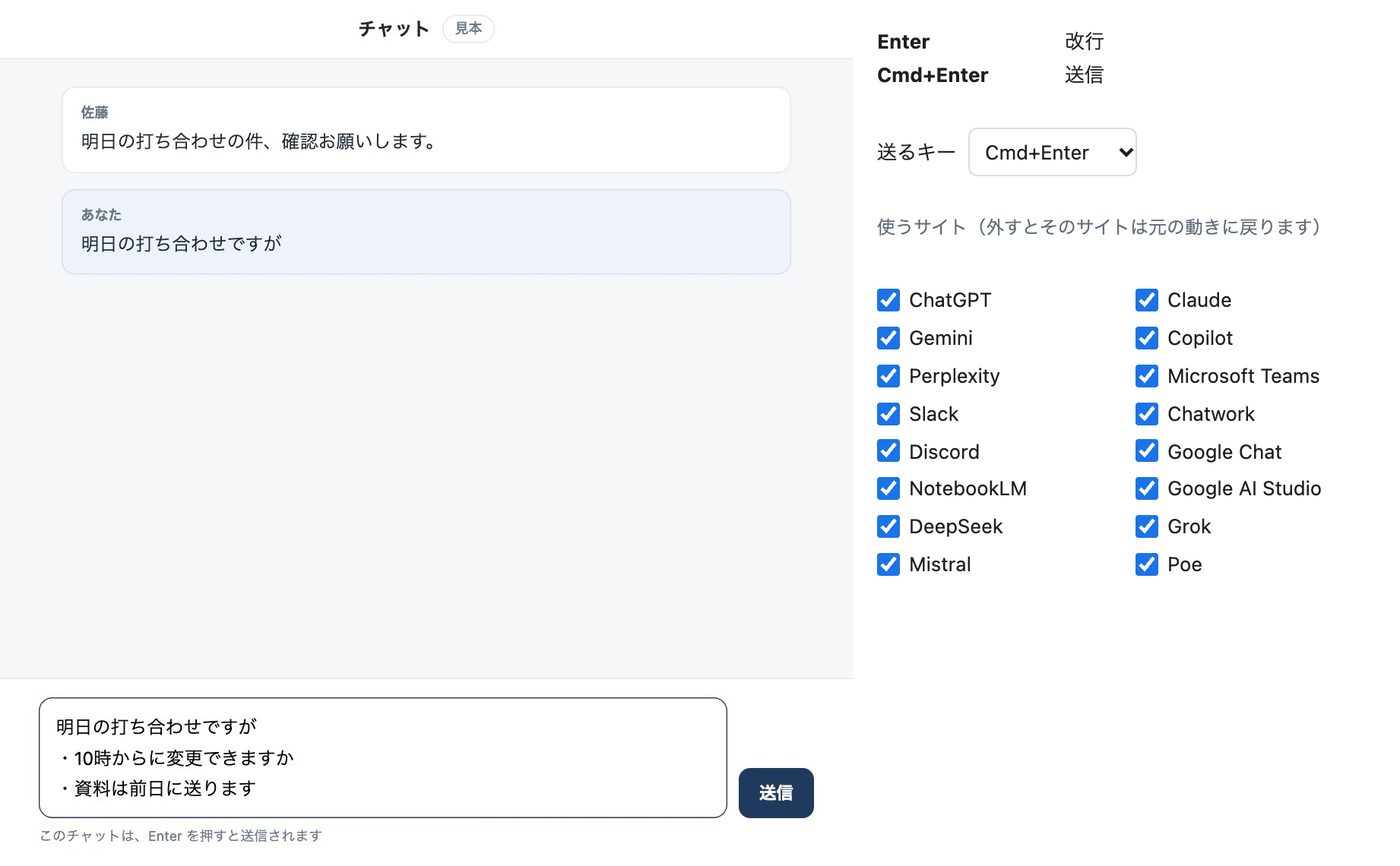Click the 改行 label text
The image size is (1400, 866).
pos(1084,41)
